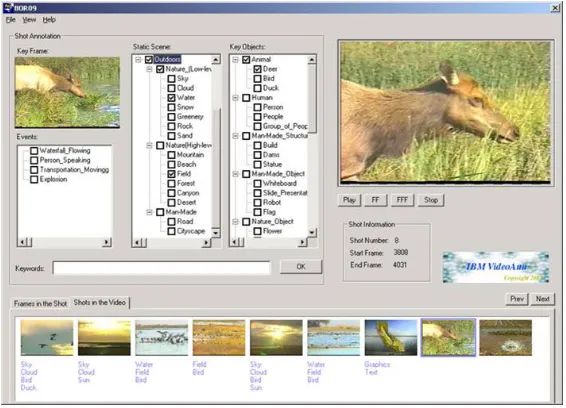This screenshot has width=566, height=408.
Task: Click Key Objects scroll down arrow
Action: coord(312,233)
